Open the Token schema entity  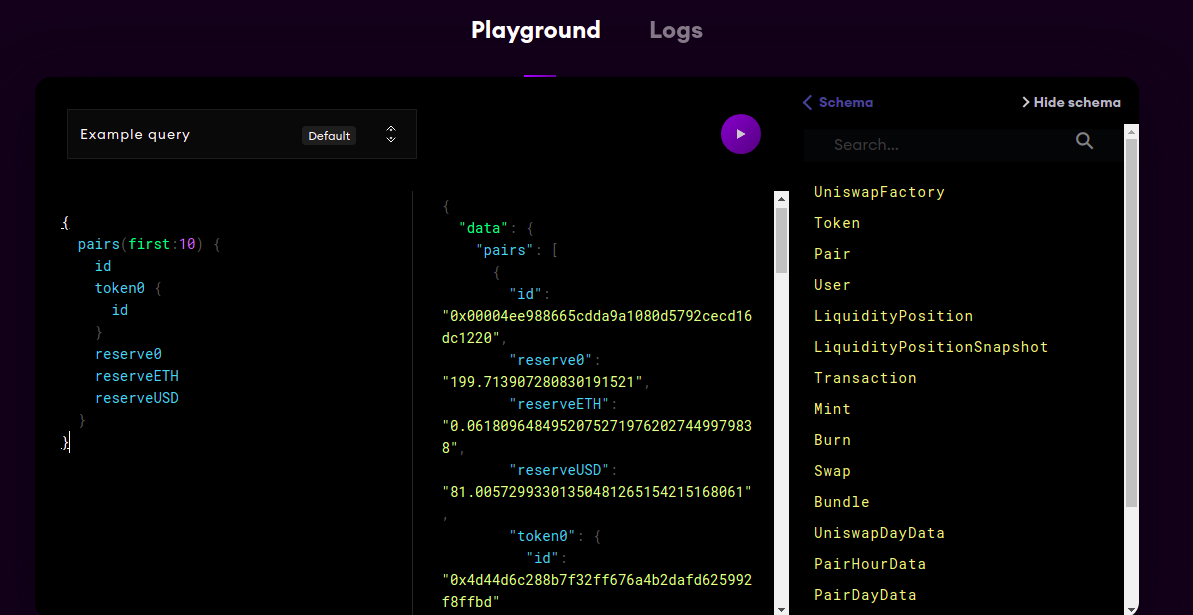click(x=837, y=223)
